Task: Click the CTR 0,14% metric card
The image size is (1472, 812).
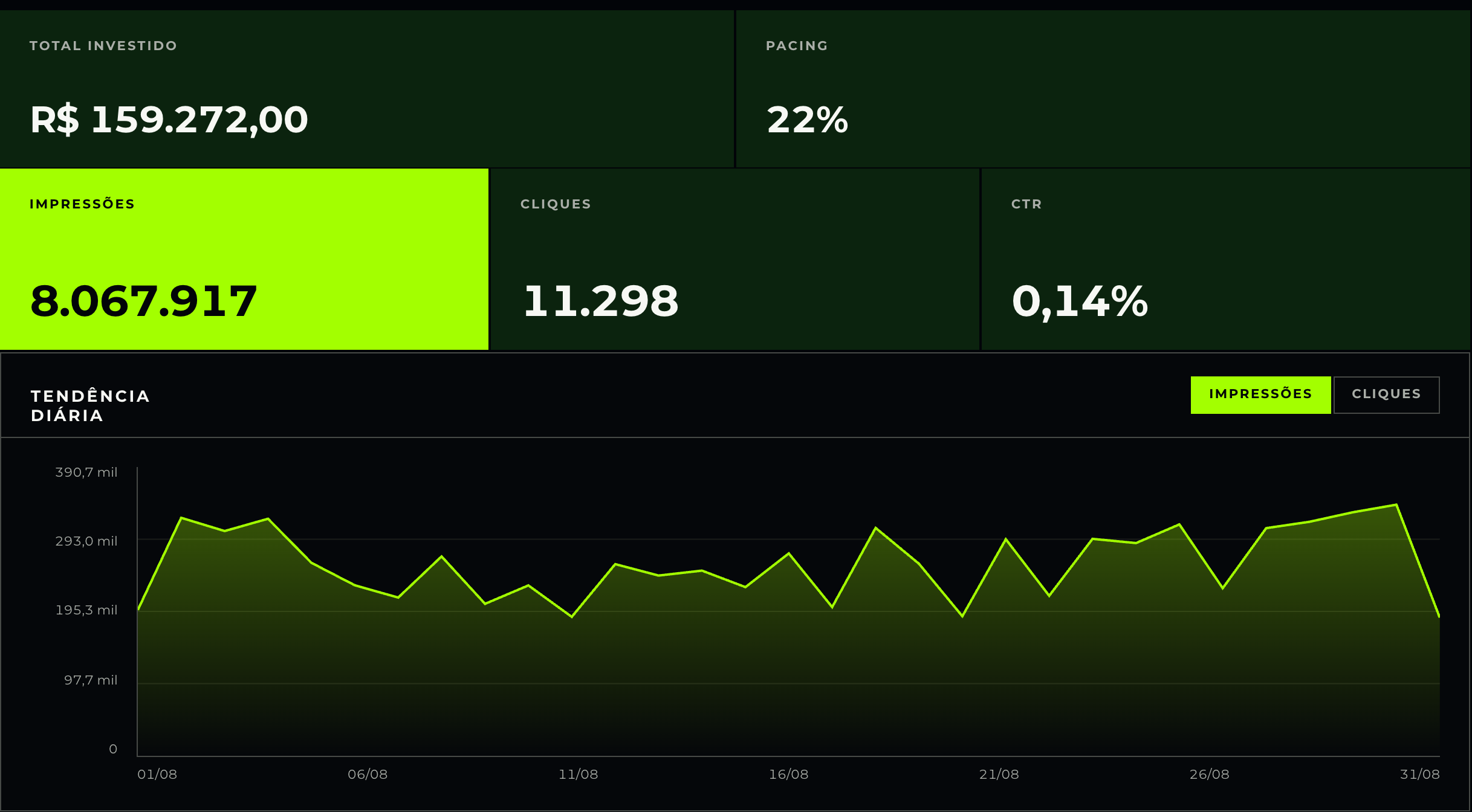Action: [1226, 259]
